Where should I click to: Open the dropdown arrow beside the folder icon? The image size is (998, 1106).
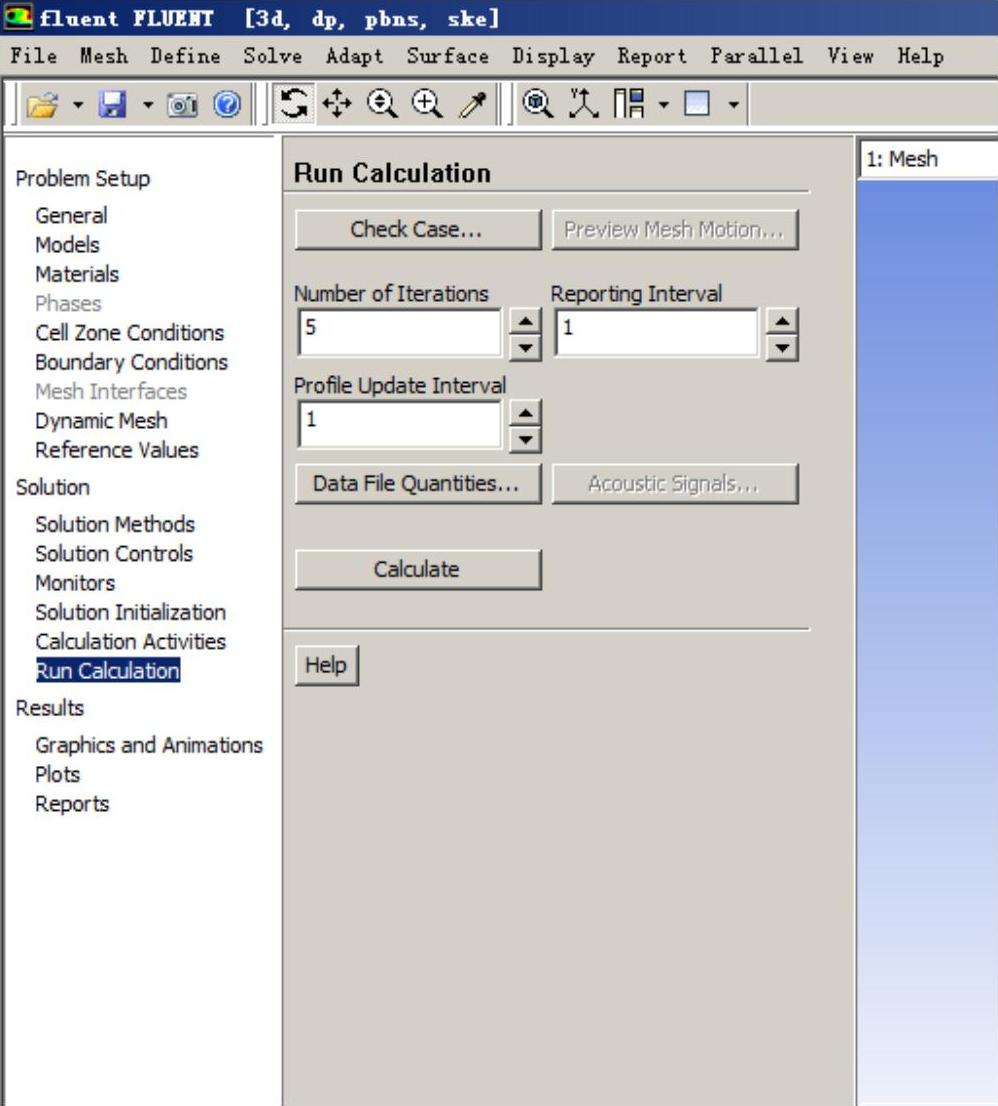[x=78, y=105]
